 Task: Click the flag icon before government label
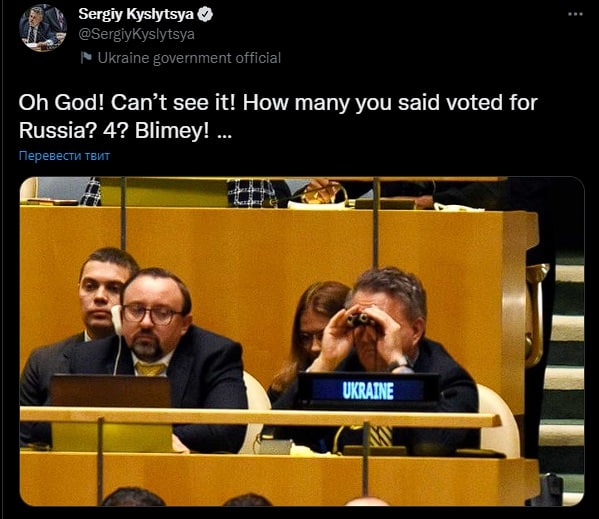point(87,58)
